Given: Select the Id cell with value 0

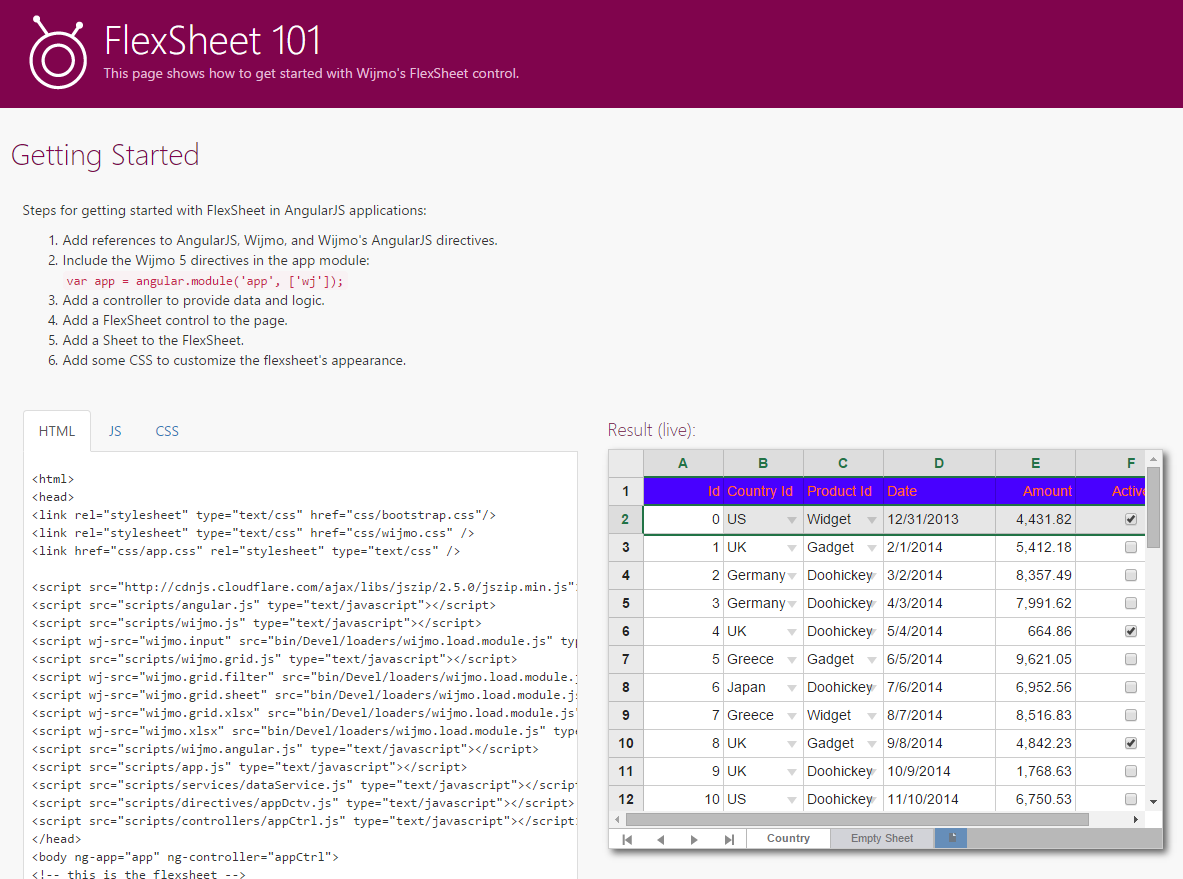Looking at the screenshot, I should pyautogui.click(x=683, y=519).
